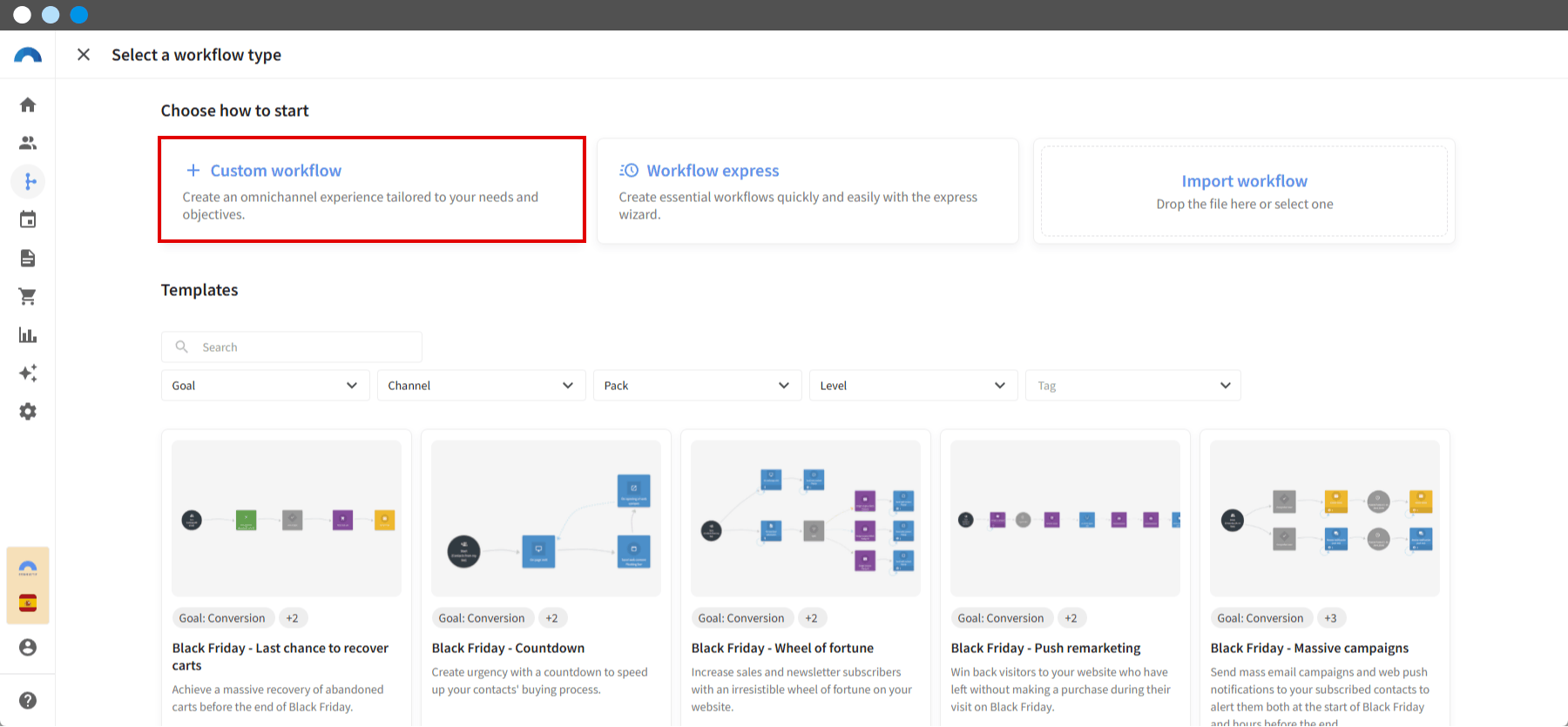Image resolution: width=1568 pixels, height=727 pixels.
Task: Click Goal: Conversion tag on Wheel of fortune card
Action: (741, 618)
